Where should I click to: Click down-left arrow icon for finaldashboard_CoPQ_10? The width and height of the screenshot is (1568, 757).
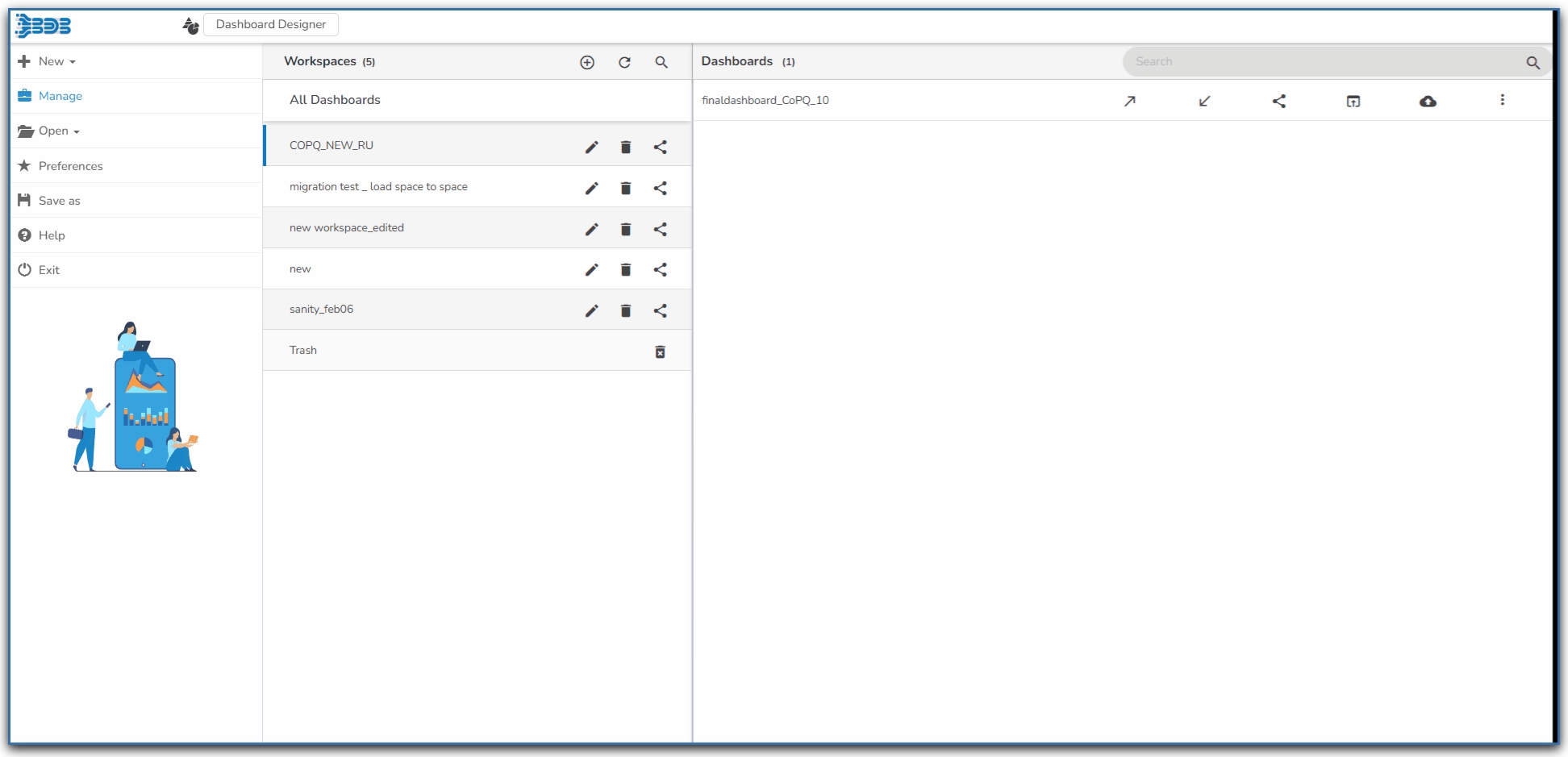coord(1204,101)
